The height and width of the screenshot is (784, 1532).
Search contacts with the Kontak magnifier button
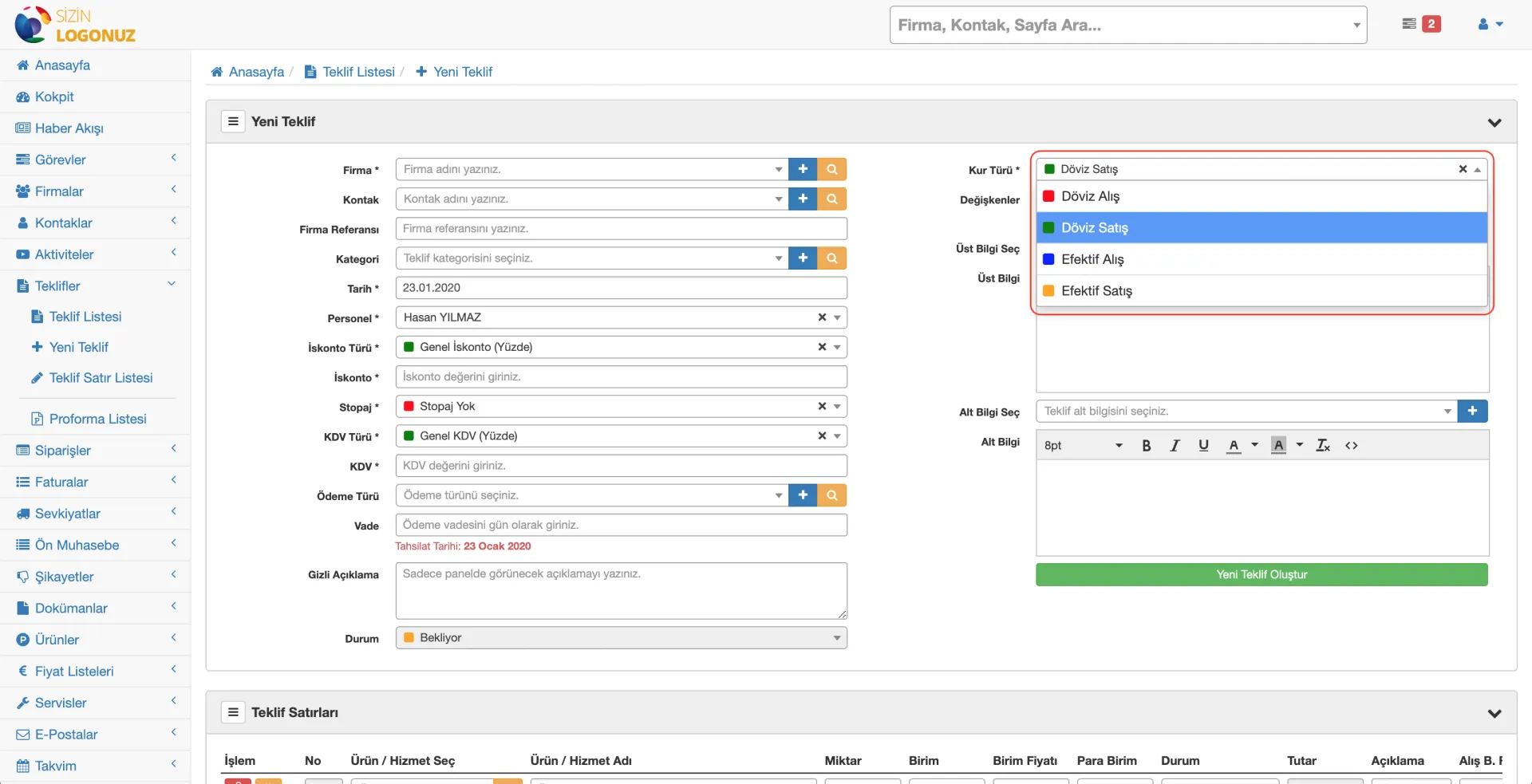[832, 199]
